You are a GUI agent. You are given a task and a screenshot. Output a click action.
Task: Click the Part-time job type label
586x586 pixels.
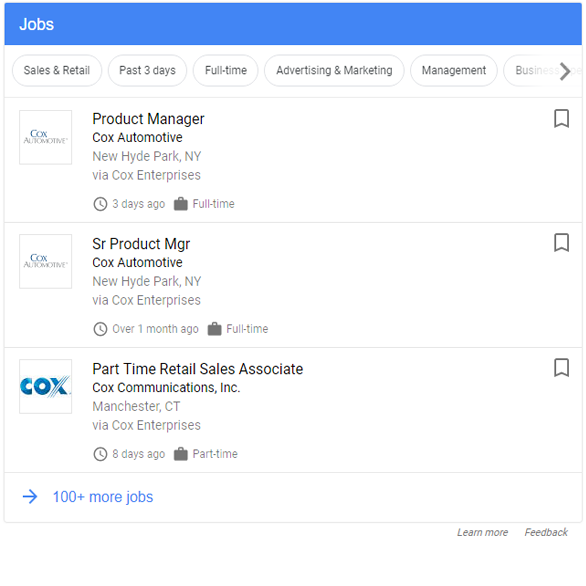pos(215,454)
